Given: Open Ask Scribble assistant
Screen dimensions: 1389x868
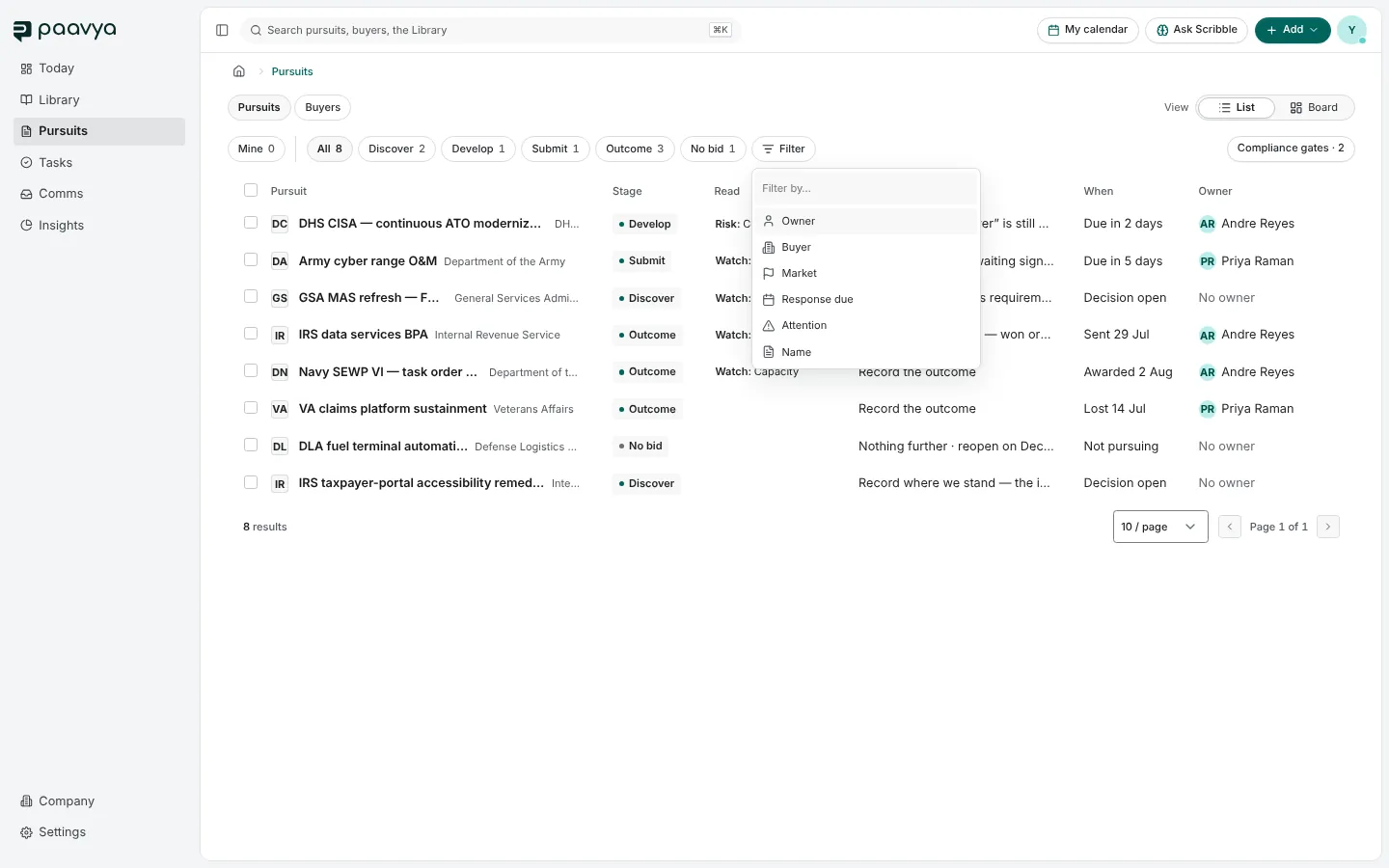Looking at the screenshot, I should tap(1197, 30).
